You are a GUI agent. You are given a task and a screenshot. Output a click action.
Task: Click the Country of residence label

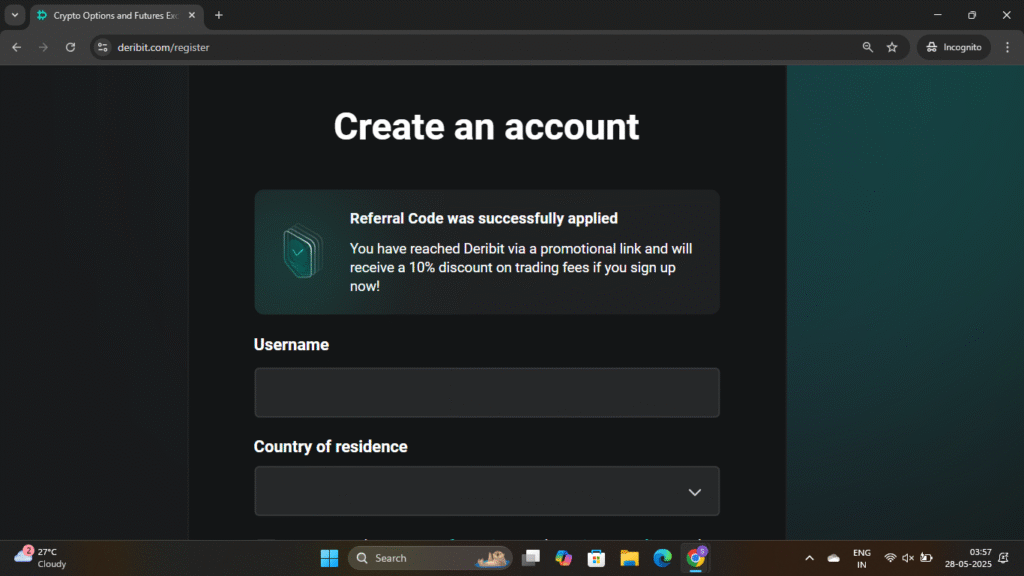330,447
